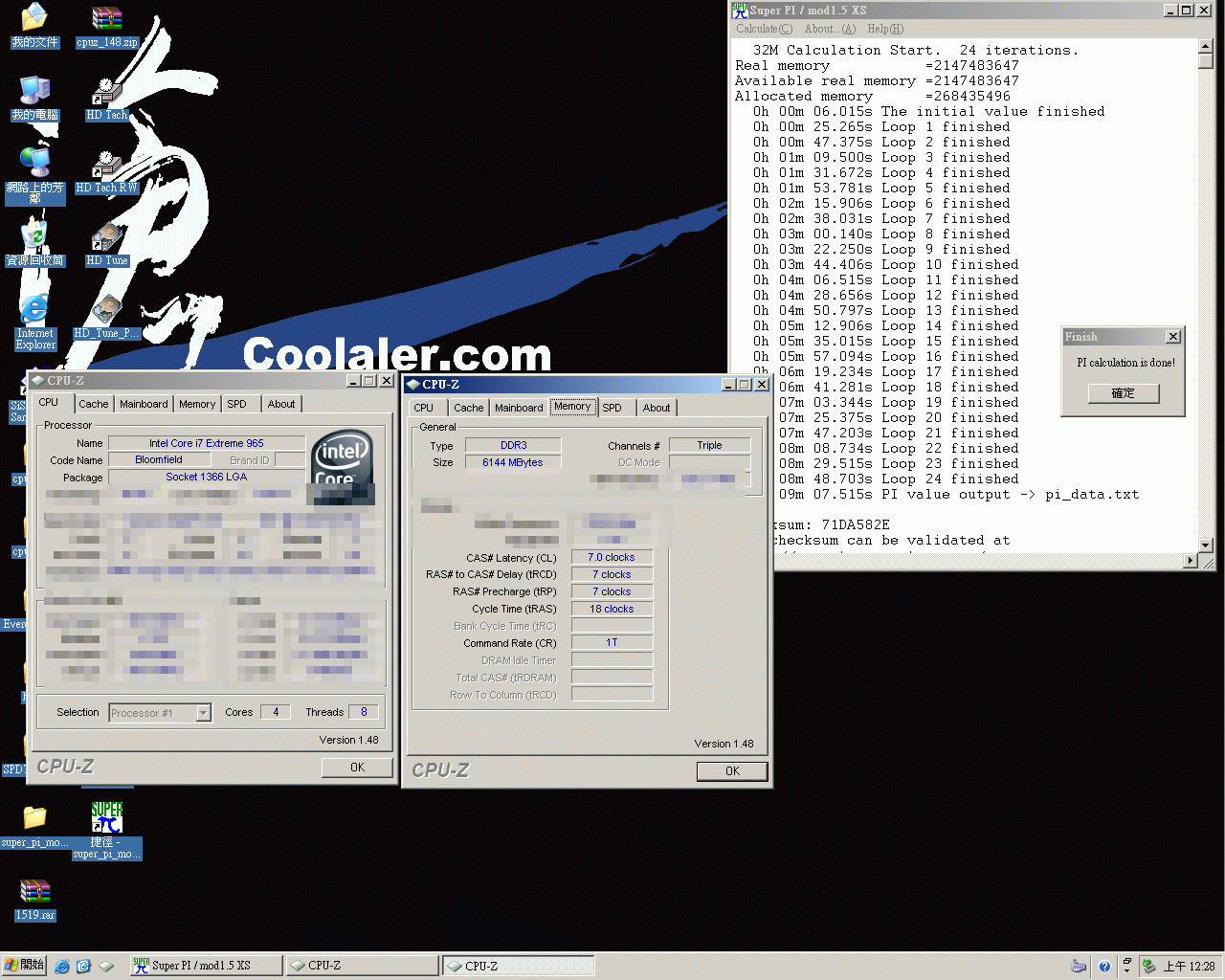1225x980 pixels.
Task: Open About tab in CPU-Z memory window
Action: coord(657,408)
